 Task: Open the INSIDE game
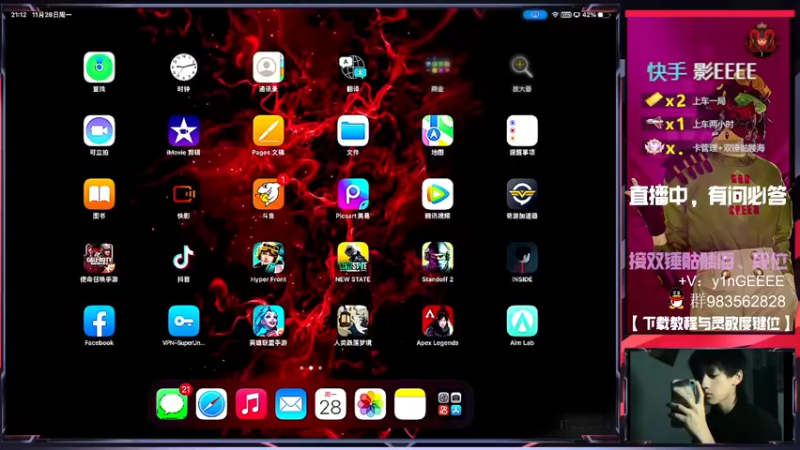pyautogui.click(x=522, y=258)
